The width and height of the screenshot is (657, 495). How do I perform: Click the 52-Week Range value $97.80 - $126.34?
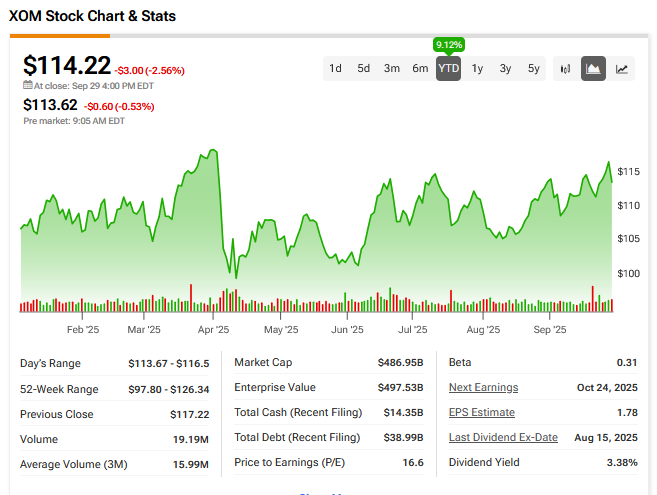168,389
